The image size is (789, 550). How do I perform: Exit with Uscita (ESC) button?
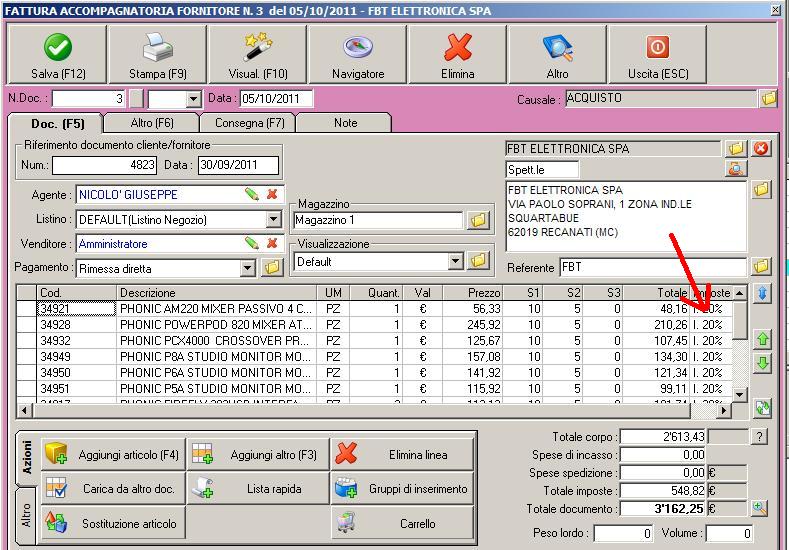point(658,55)
